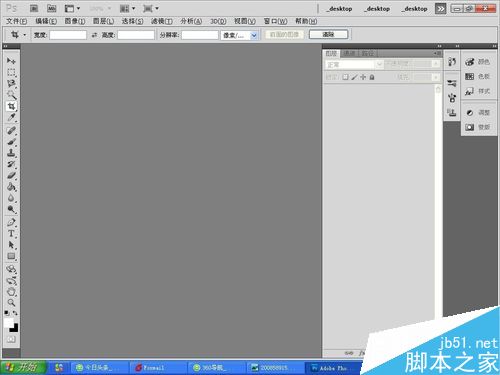Select the 3D Orbit tool

tap(11, 280)
